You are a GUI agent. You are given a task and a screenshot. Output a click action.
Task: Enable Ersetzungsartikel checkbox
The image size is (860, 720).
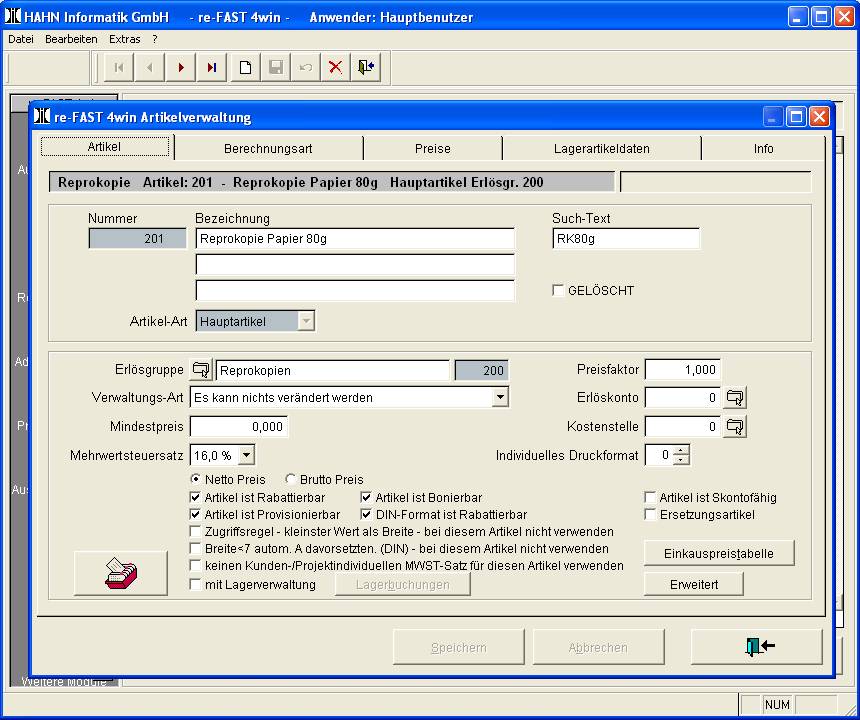click(x=650, y=514)
